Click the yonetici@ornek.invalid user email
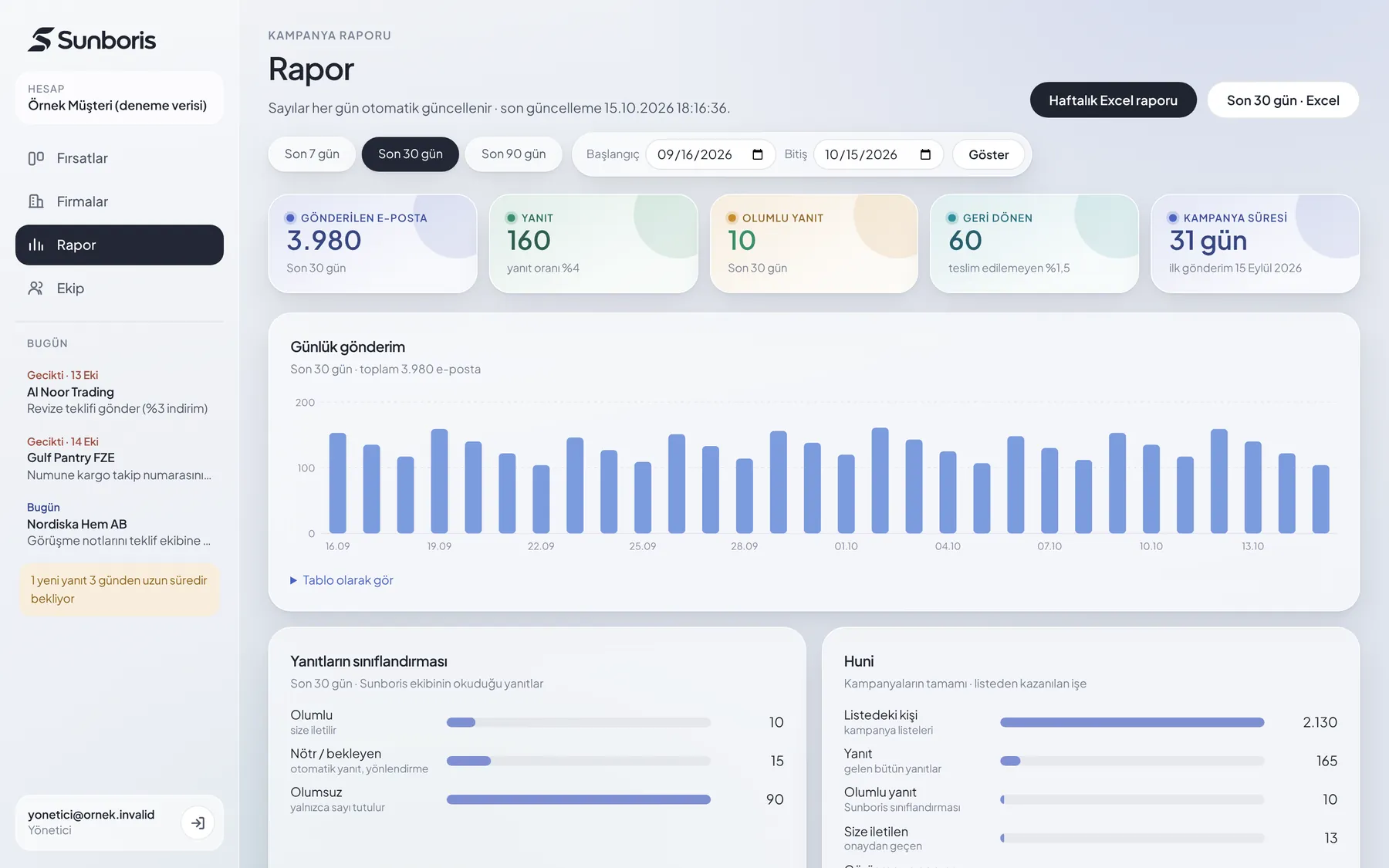Viewport: 1389px width, 868px height. pyautogui.click(x=91, y=815)
